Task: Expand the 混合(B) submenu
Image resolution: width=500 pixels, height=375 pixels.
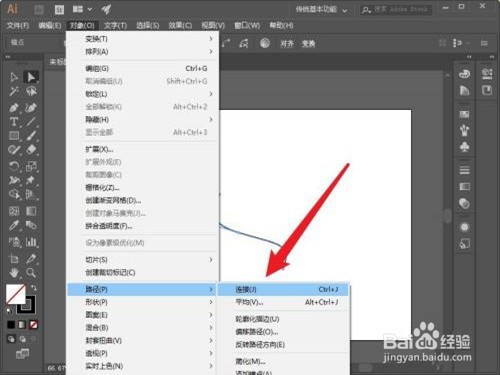Action: click(143, 328)
